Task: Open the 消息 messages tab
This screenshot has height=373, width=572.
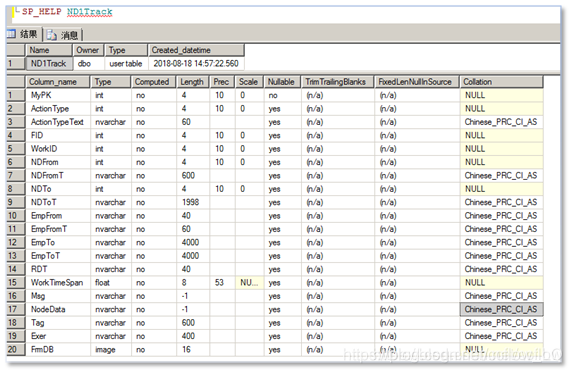Action: coord(63,35)
